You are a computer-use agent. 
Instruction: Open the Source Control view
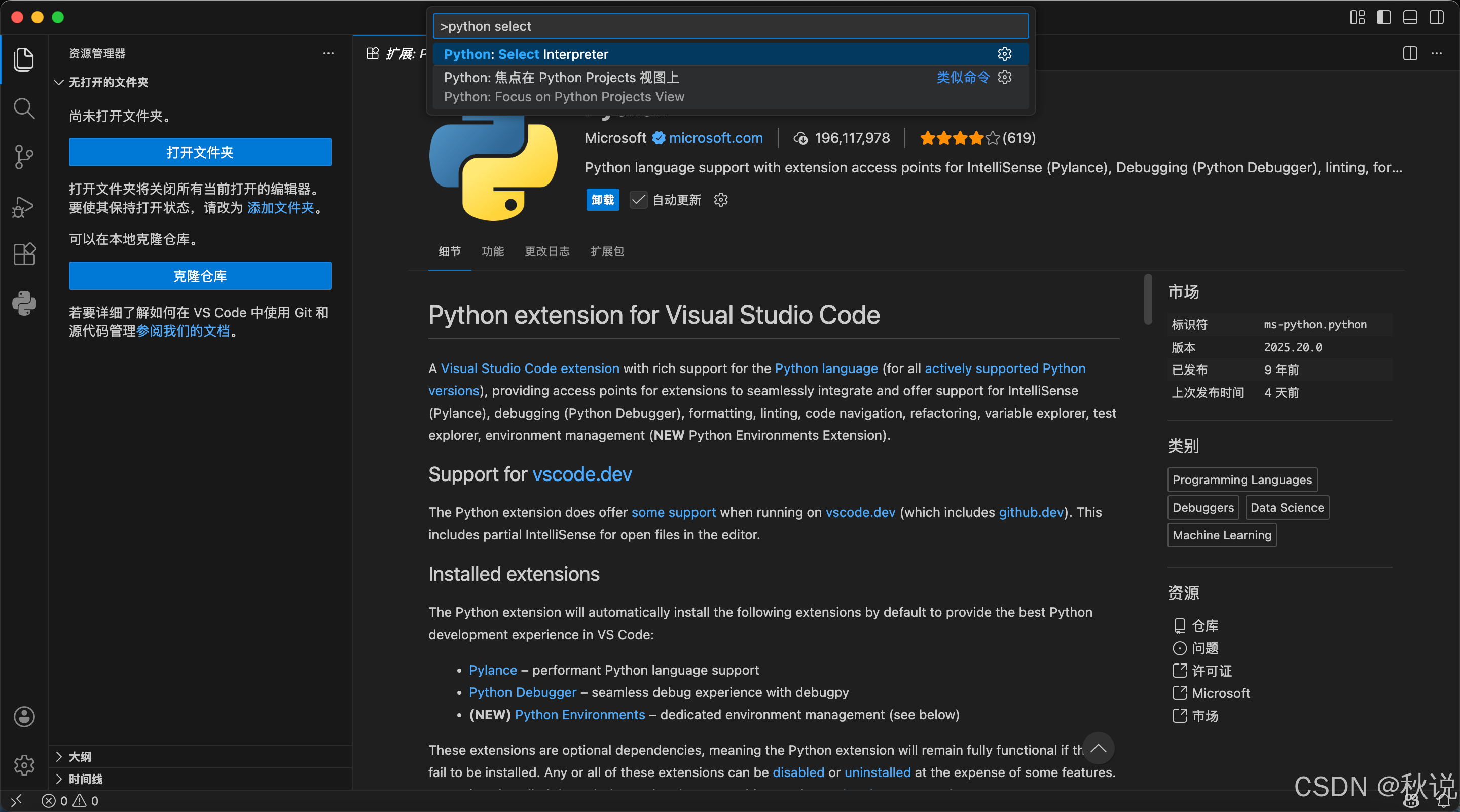[24, 157]
